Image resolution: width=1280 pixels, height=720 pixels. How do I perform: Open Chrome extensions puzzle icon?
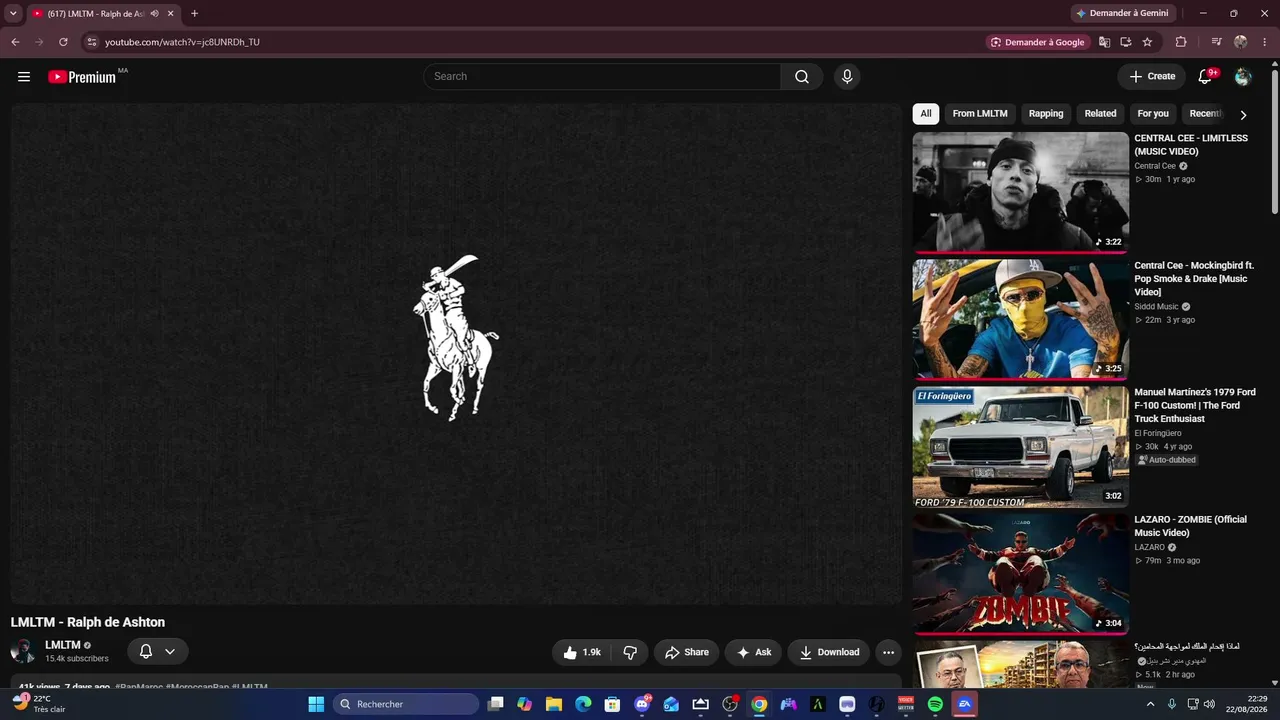[x=1181, y=42]
